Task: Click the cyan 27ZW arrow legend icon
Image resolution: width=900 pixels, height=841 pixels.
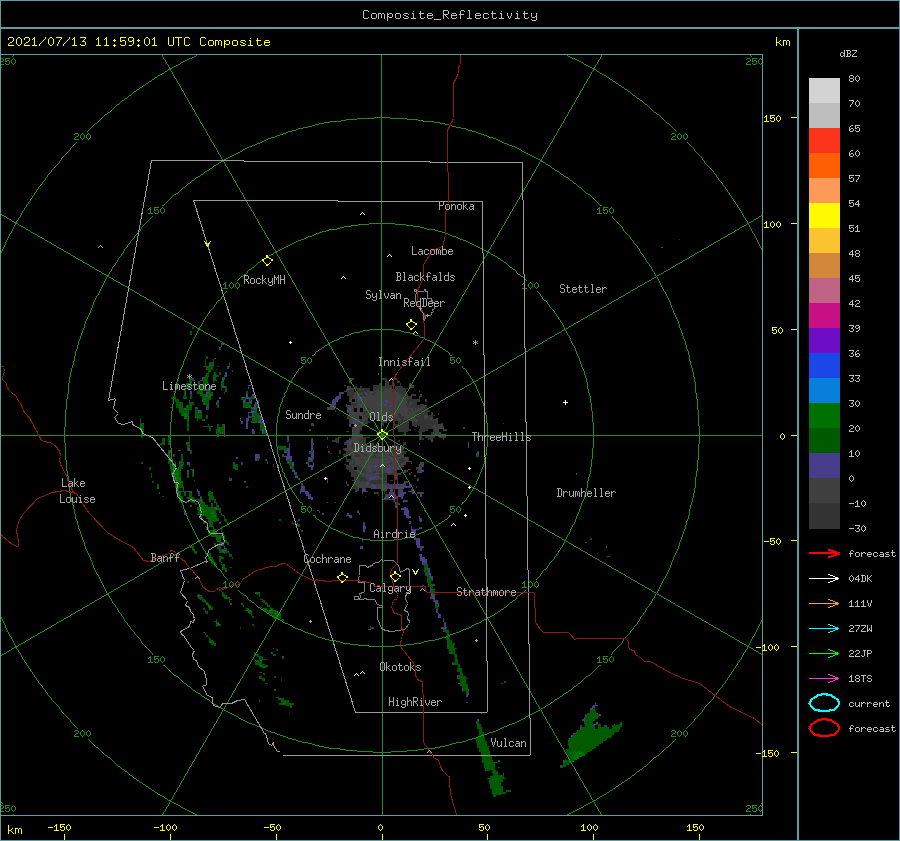Action: 824,629
